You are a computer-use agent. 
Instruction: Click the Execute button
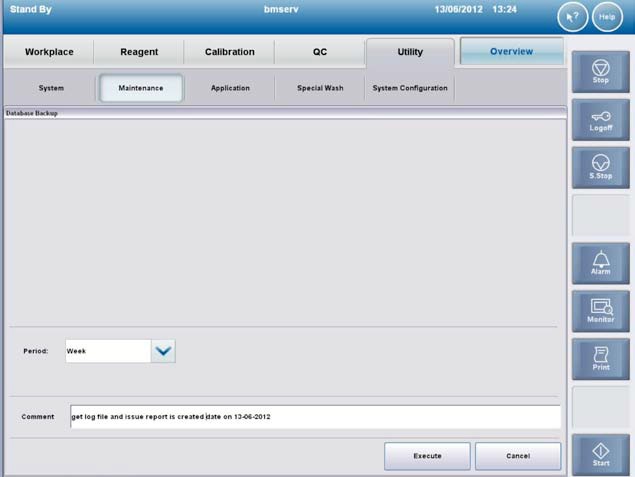pos(427,456)
